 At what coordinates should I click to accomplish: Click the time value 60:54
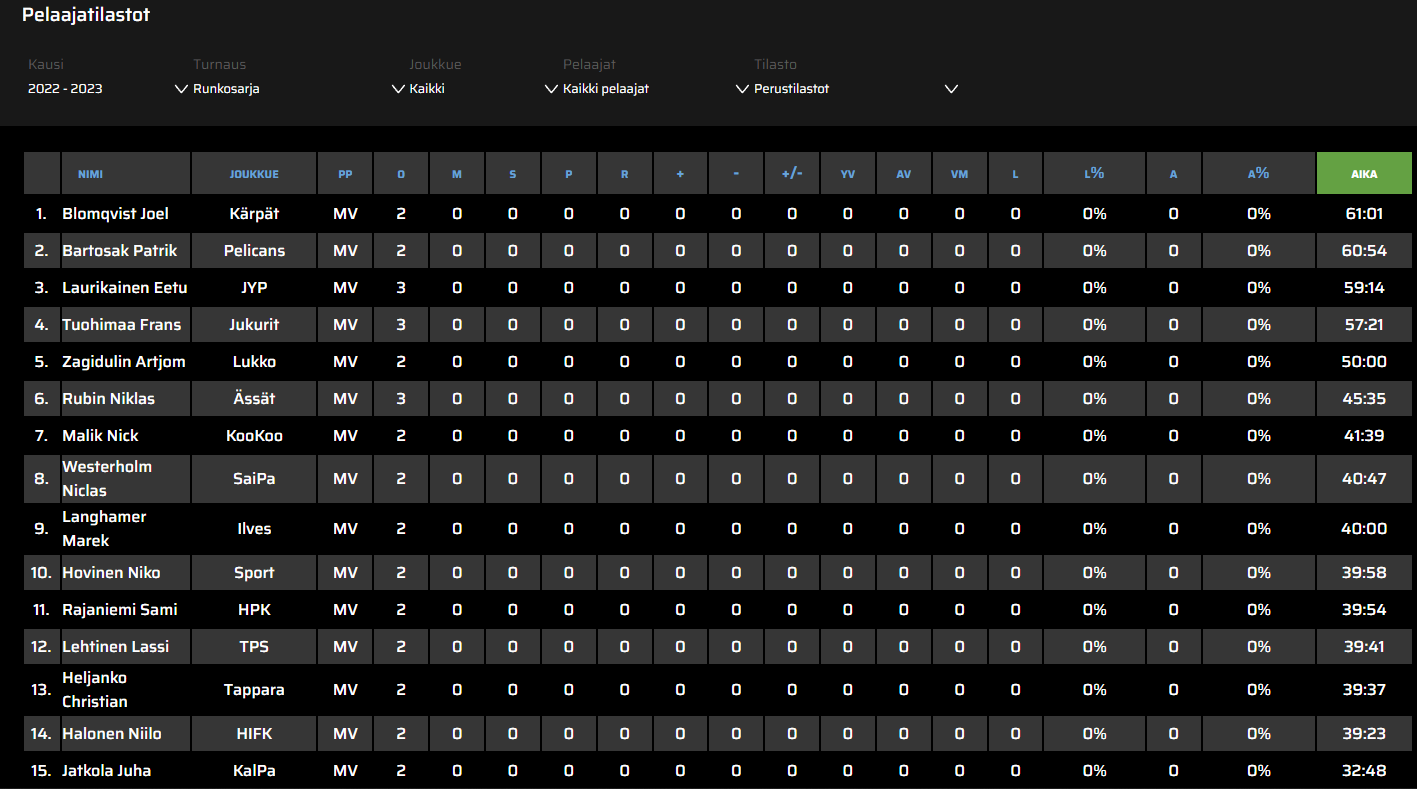(1364, 251)
